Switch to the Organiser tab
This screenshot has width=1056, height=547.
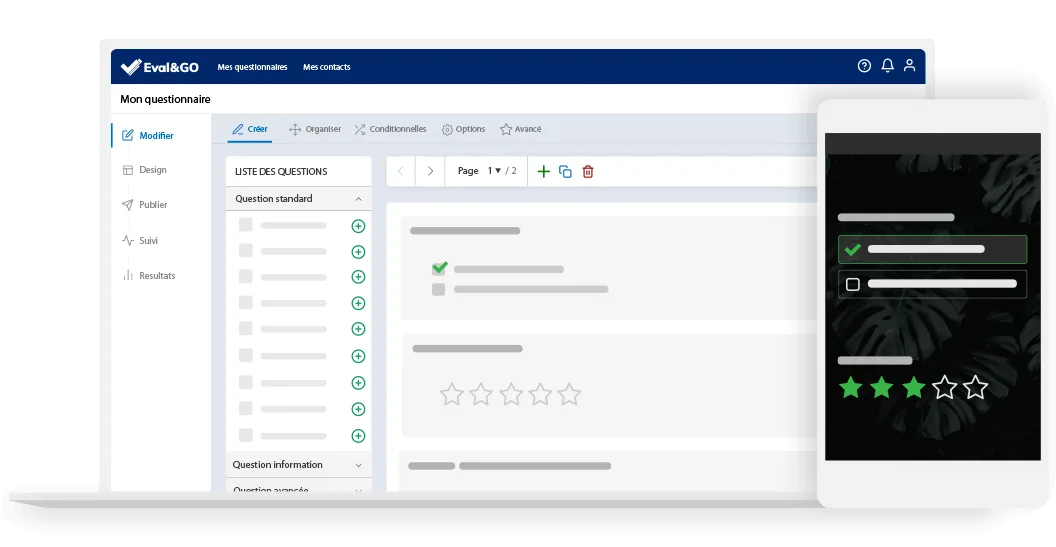(315, 129)
